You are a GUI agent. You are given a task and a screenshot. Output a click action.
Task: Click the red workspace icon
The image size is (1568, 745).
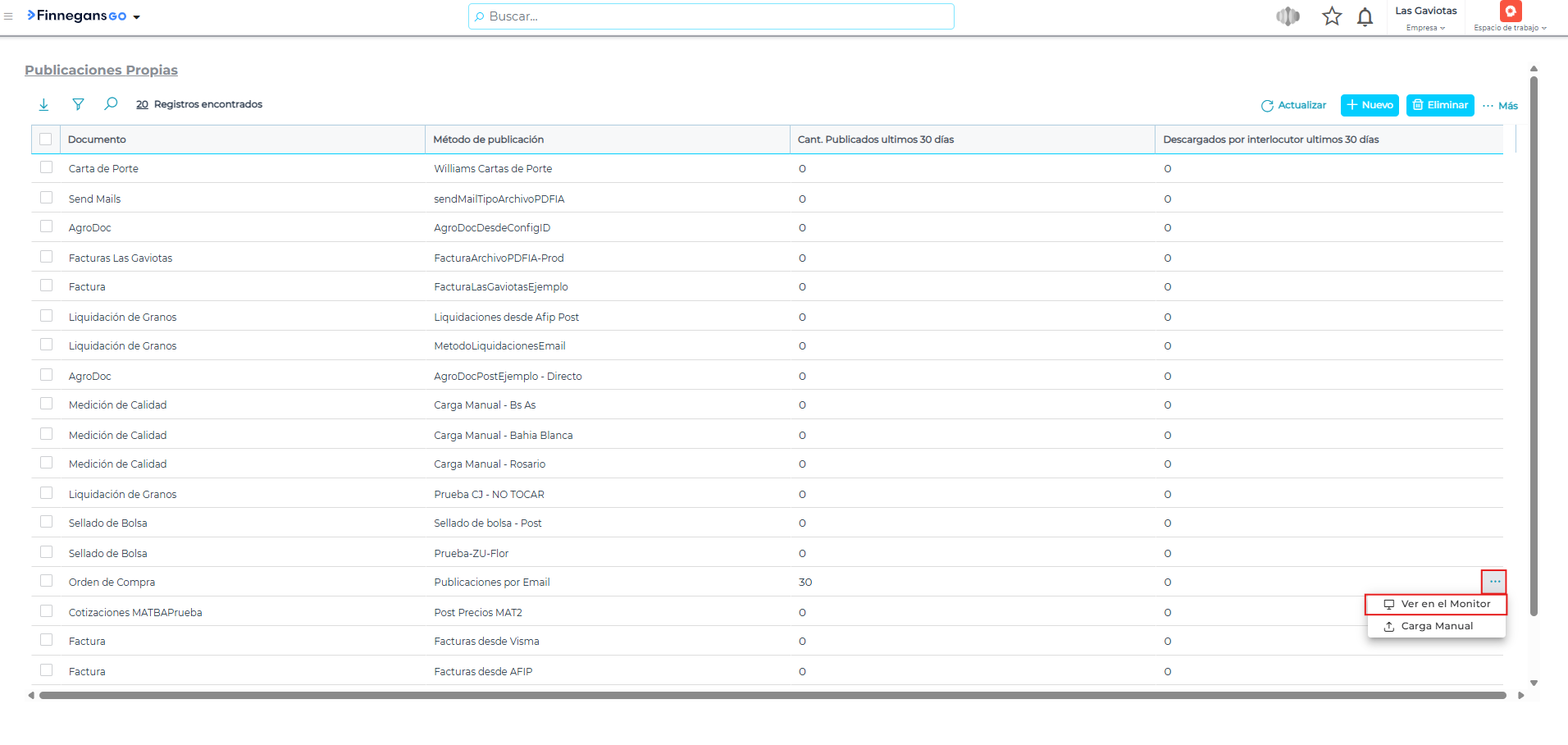[1510, 11]
